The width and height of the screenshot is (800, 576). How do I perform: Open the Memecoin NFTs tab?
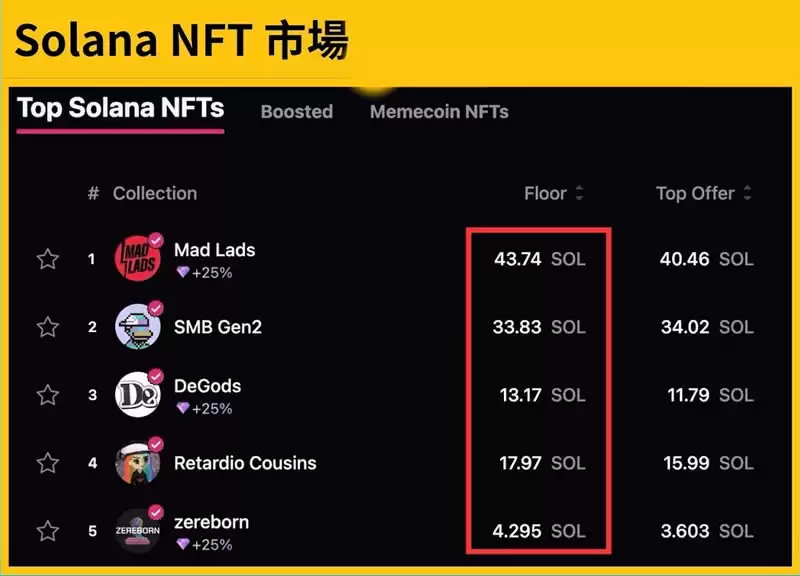(439, 112)
